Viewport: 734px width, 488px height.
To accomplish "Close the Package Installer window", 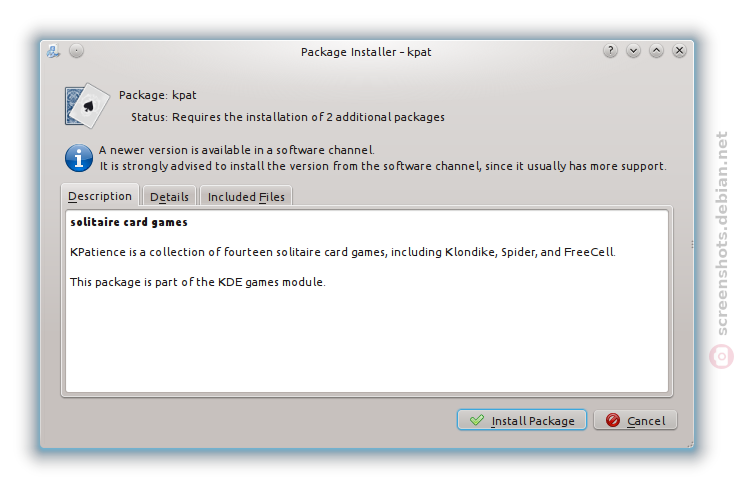I will pos(679,51).
